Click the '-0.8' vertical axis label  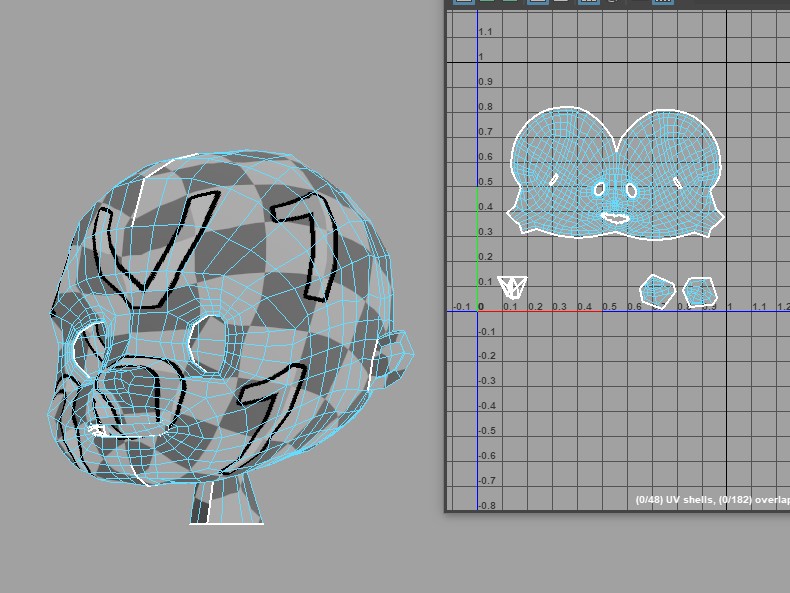pos(487,505)
